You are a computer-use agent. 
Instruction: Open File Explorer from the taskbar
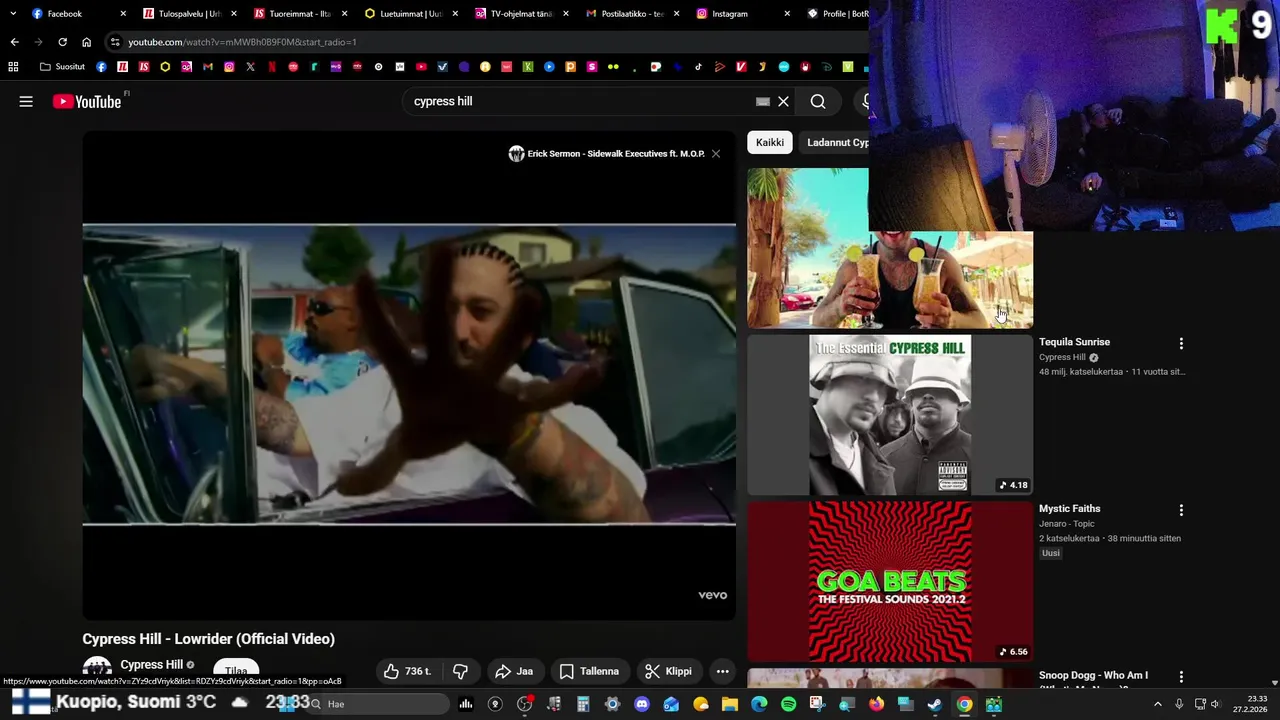pos(730,704)
